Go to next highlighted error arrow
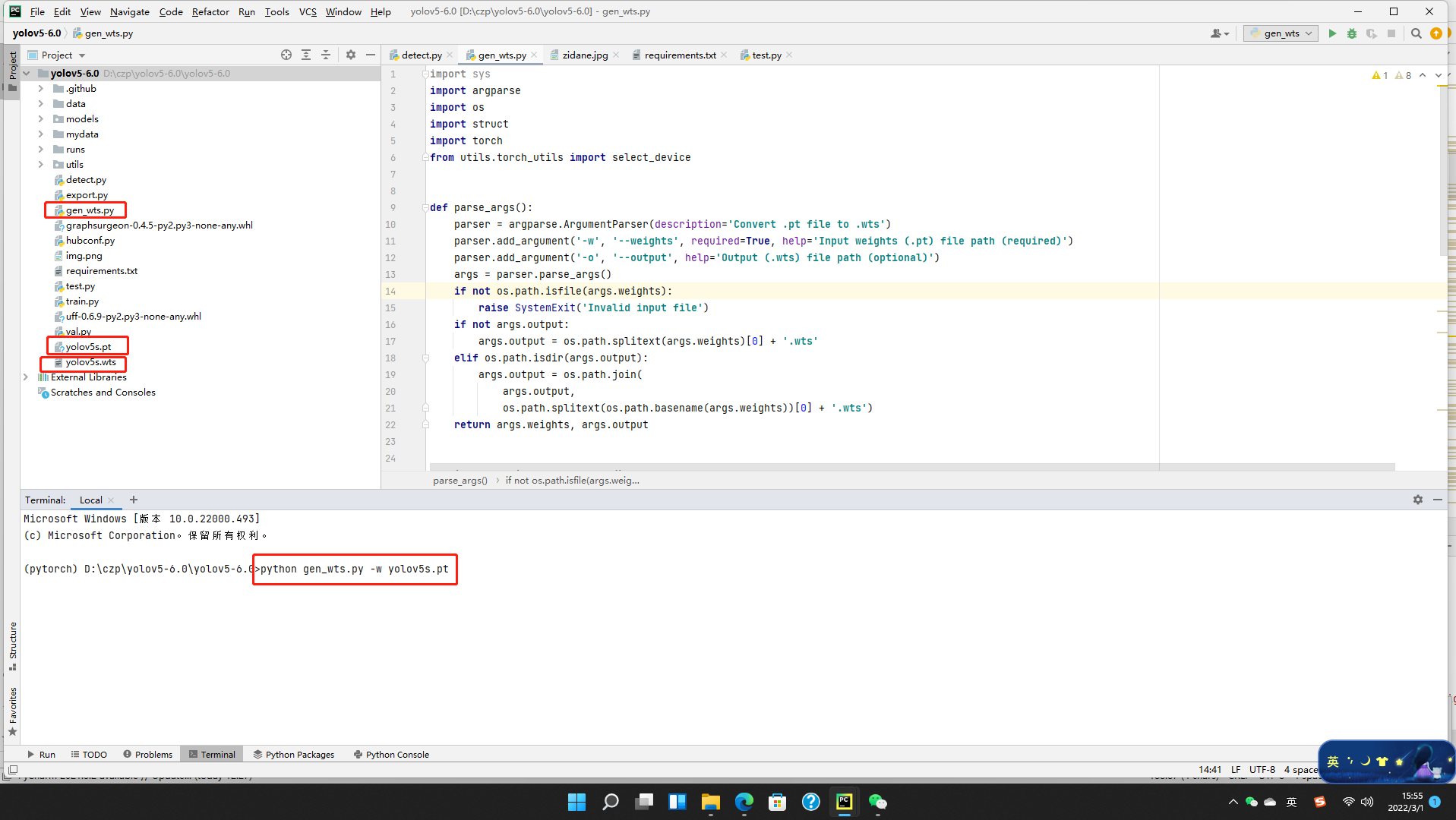 (x=1439, y=75)
